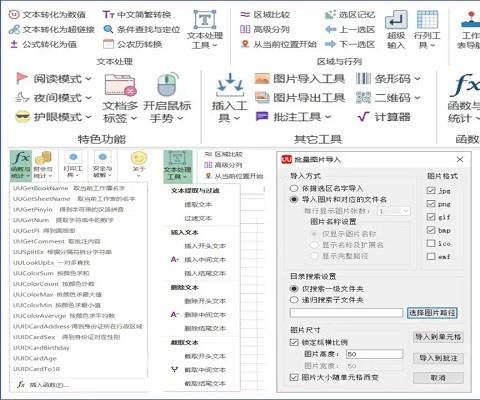Open 计算器 tool
Screen dimensions: 480x400
(x=383, y=117)
